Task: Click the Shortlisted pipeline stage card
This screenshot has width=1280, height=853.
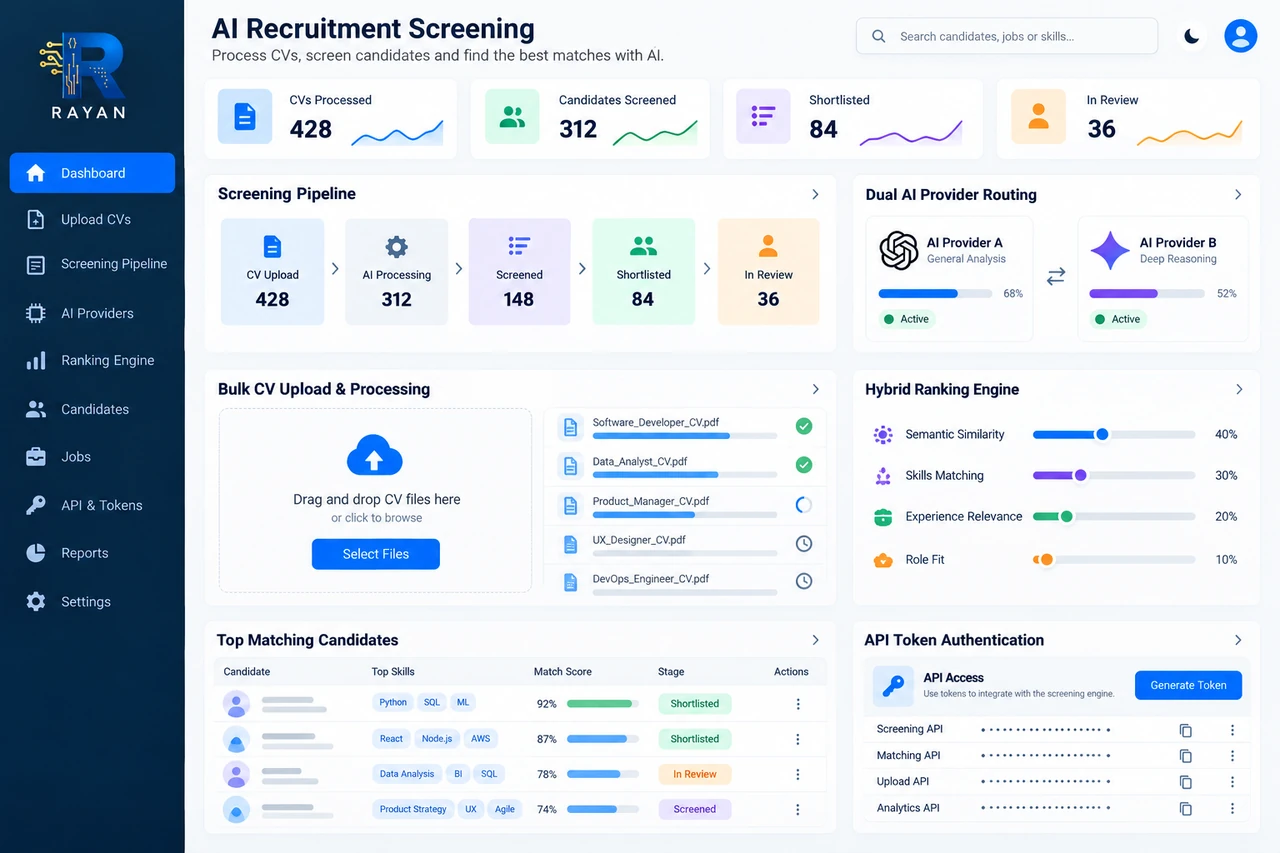Action: [643, 272]
